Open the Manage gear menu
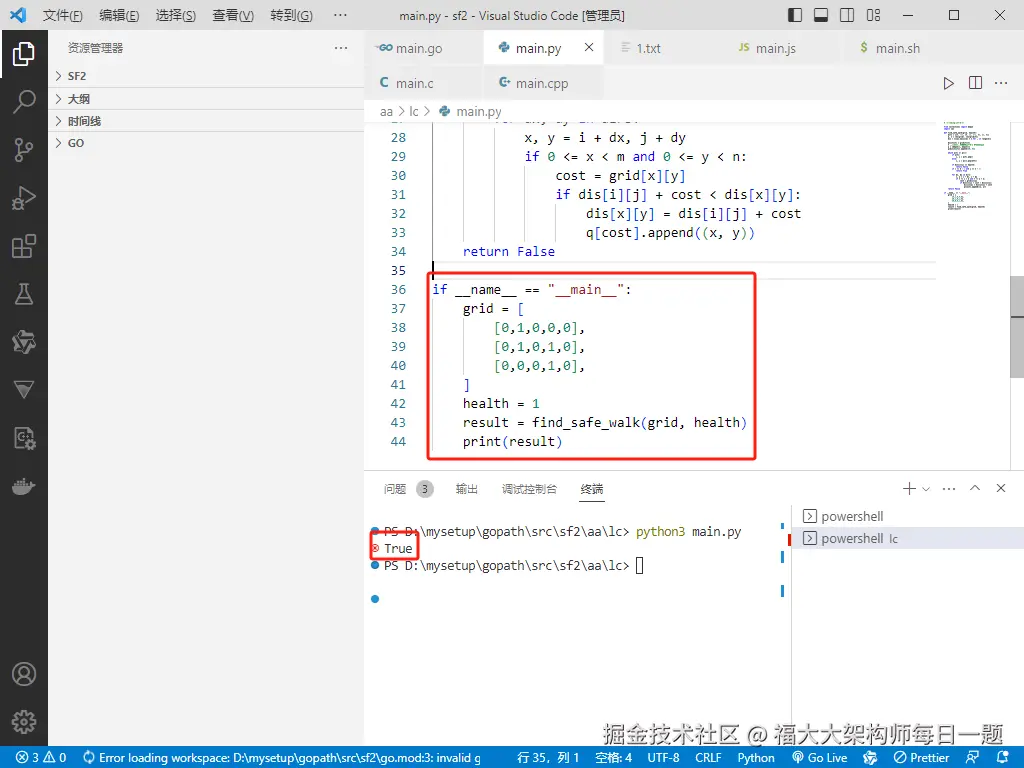This screenshot has width=1024, height=768. [x=24, y=722]
